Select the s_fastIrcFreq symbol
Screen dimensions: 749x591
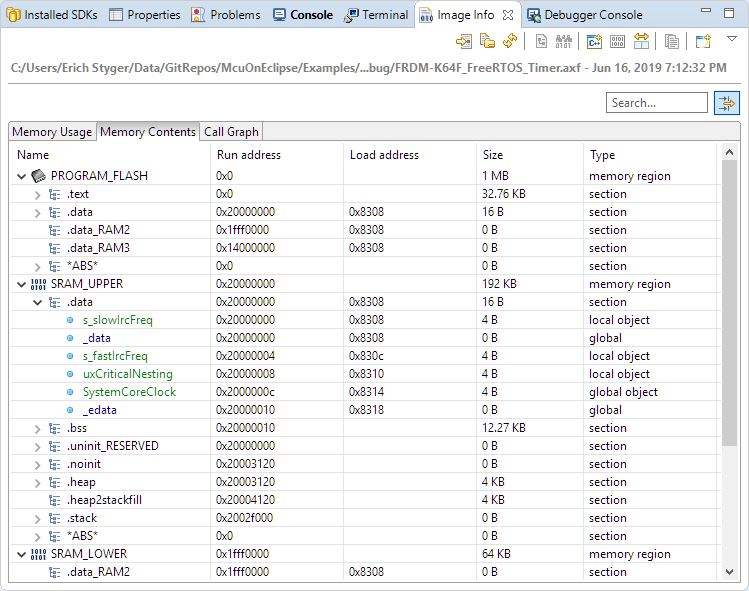tap(115, 356)
